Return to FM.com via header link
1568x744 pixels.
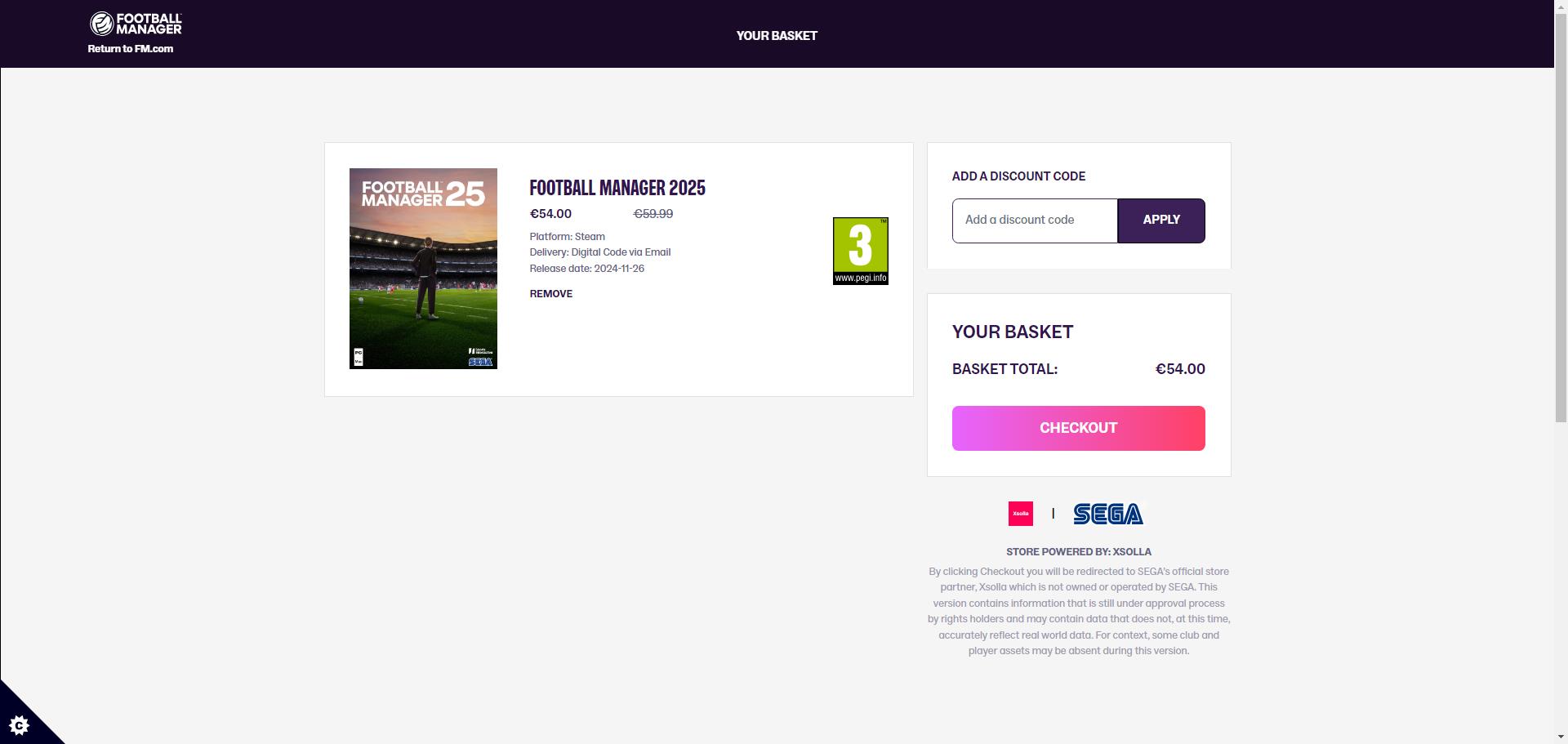[131, 49]
